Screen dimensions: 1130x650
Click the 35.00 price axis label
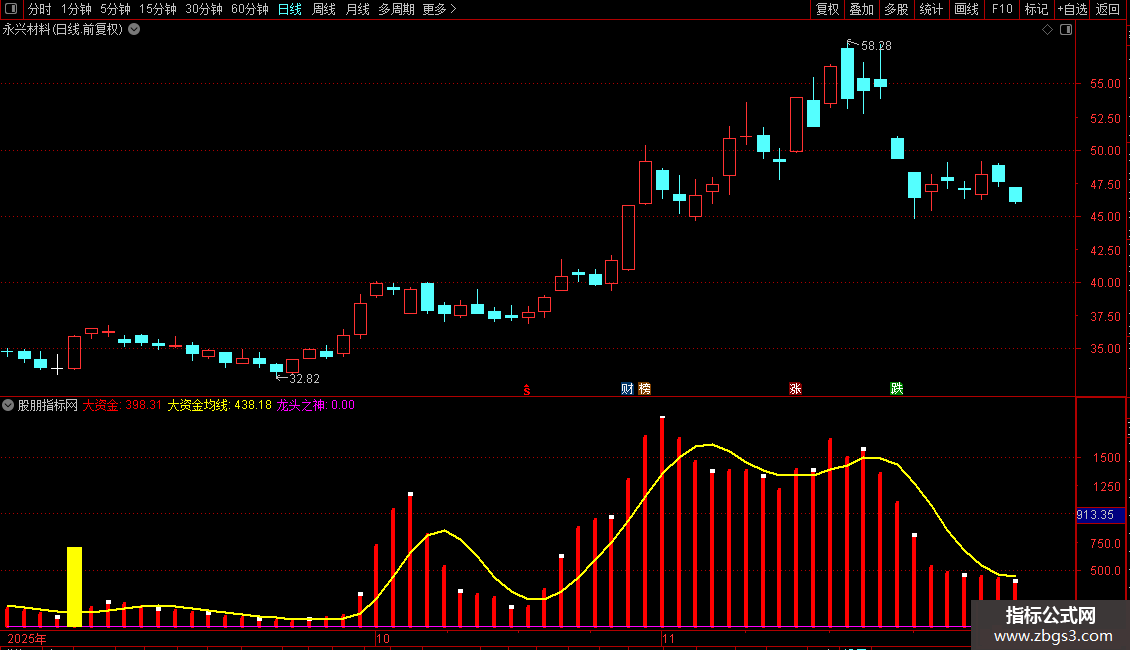point(1105,348)
